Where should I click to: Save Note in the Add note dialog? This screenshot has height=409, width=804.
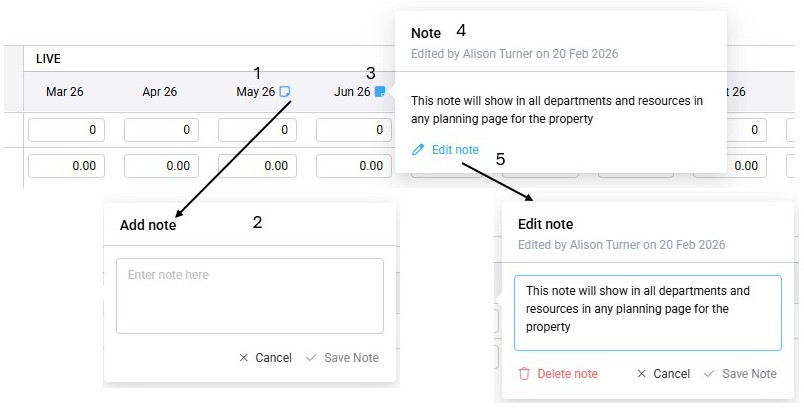[x=342, y=358]
